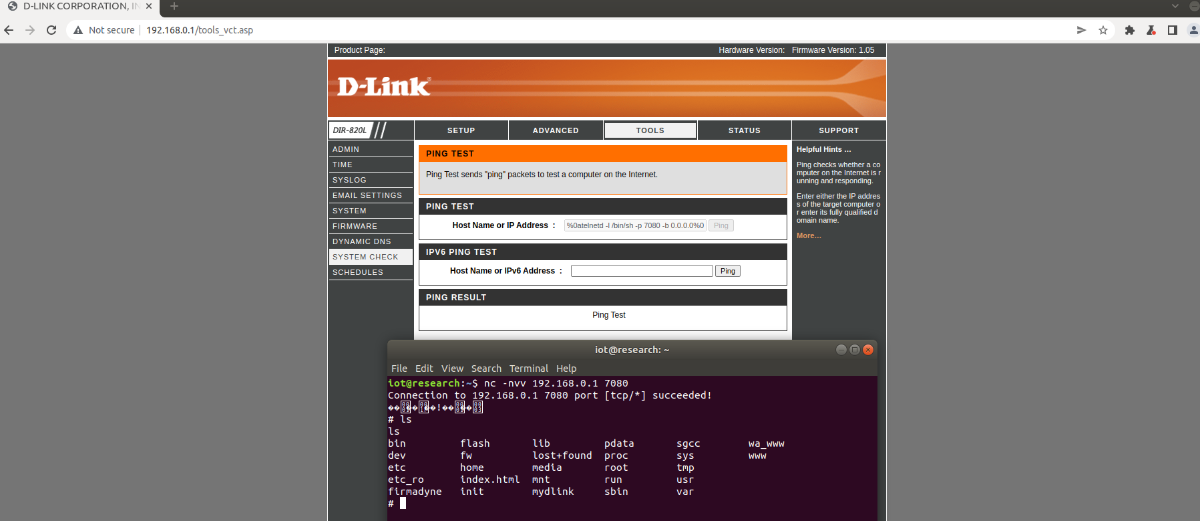Open a new browser tab

pyautogui.click(x=174, y=6)
